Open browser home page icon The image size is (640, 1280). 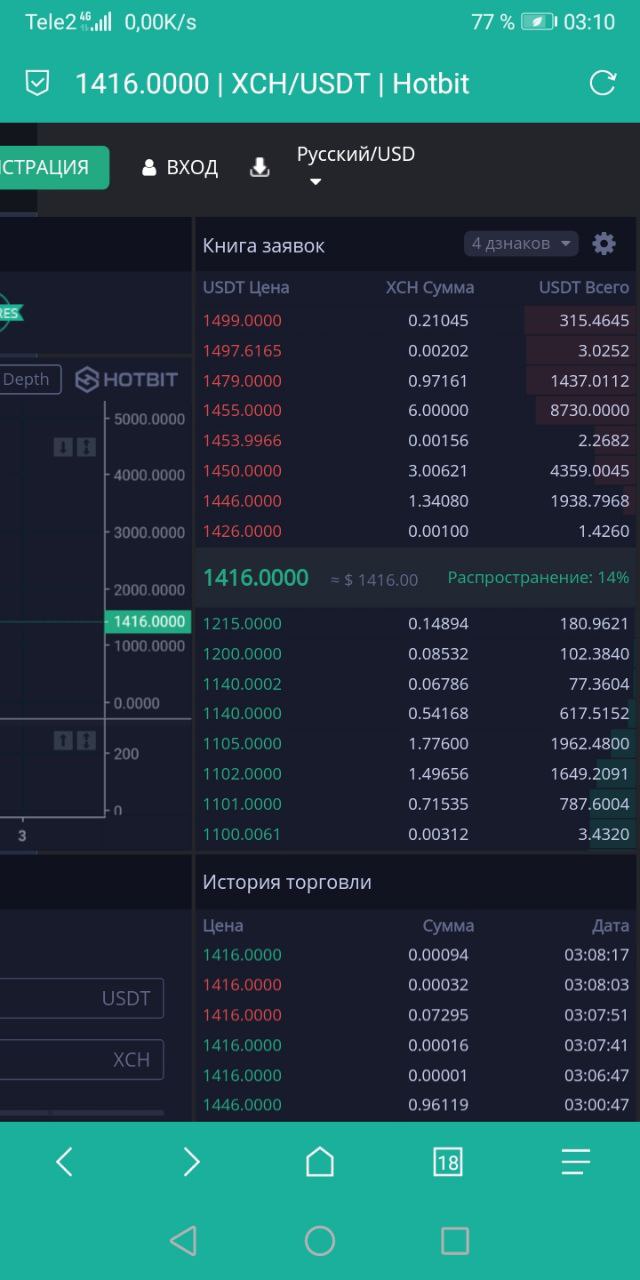click(320, 1161)
